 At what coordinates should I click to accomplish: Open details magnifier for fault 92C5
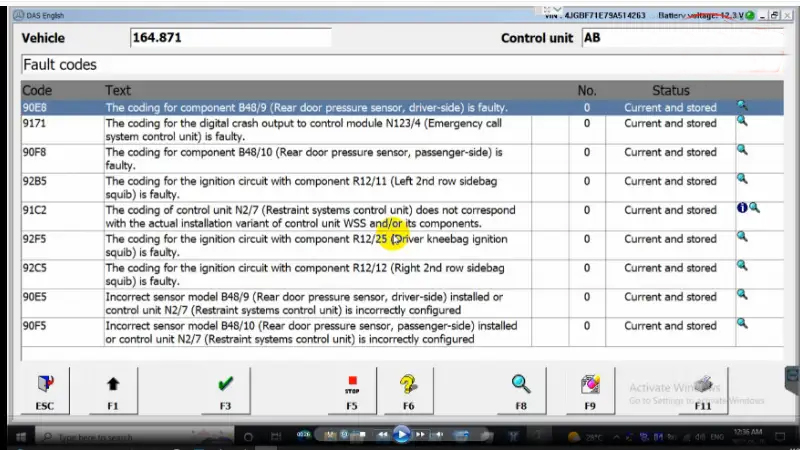tap(742, 266)
